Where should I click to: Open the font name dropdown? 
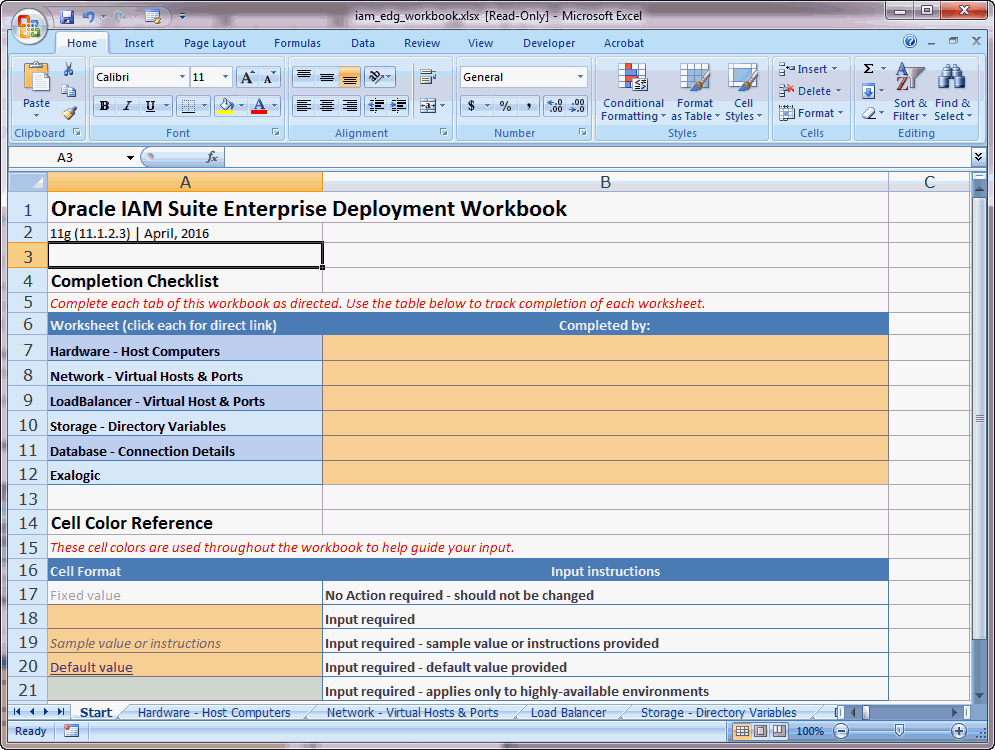(182, 77)
